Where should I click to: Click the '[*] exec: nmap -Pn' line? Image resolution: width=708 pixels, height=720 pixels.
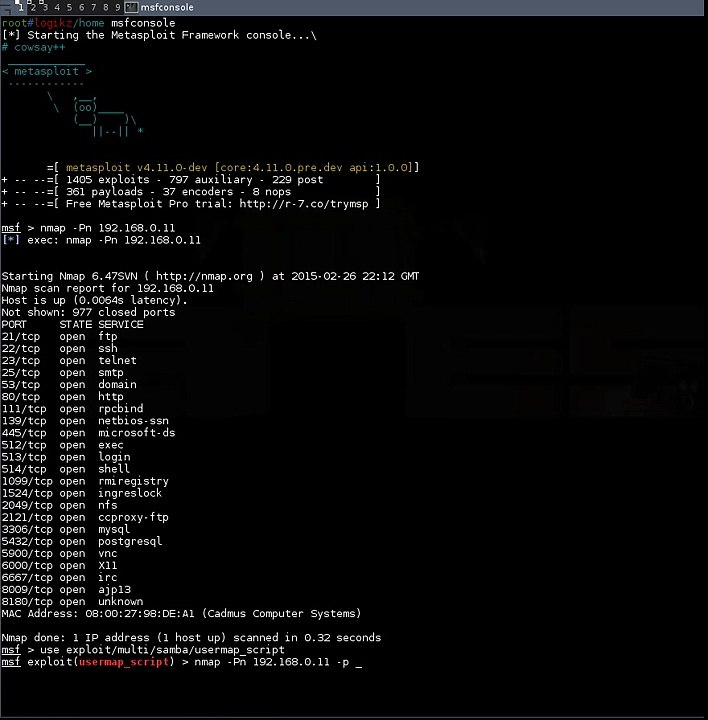[x=101, y=240]
